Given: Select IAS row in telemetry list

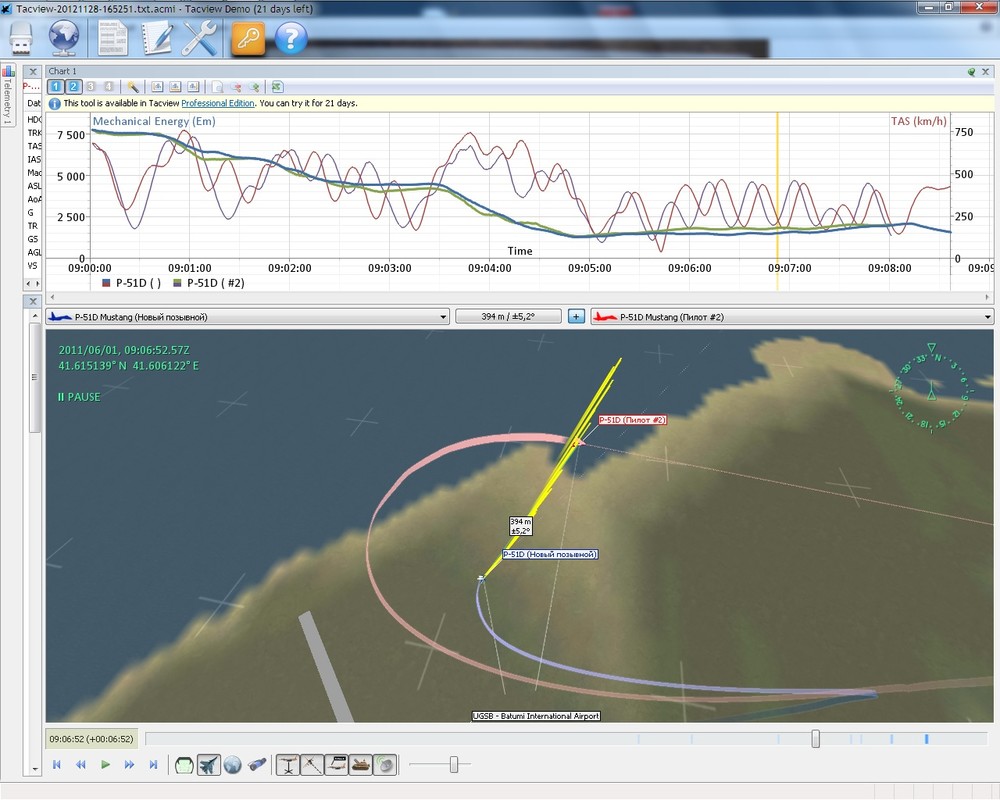Looking at the screenshot, I should click(34, 159).
